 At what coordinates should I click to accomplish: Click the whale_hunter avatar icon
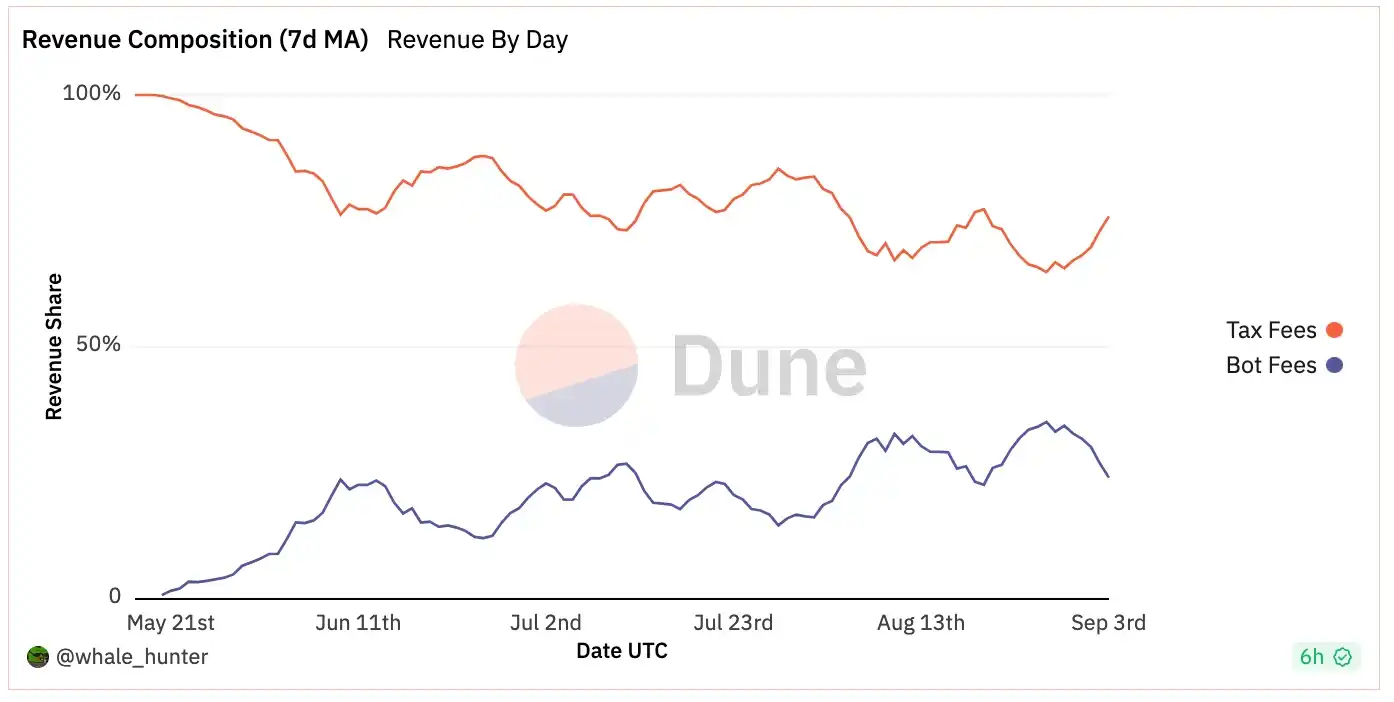click(37, 657)
